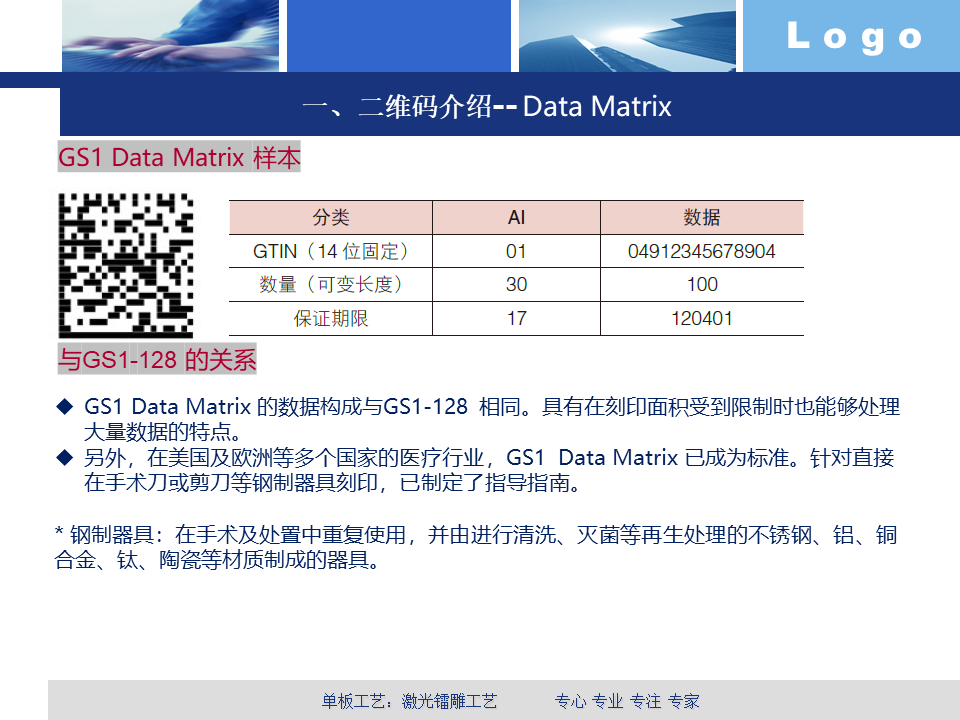The image size is (960, 720).
Task: Click the header photo of skyscrapers
Action: coord(628,36)
